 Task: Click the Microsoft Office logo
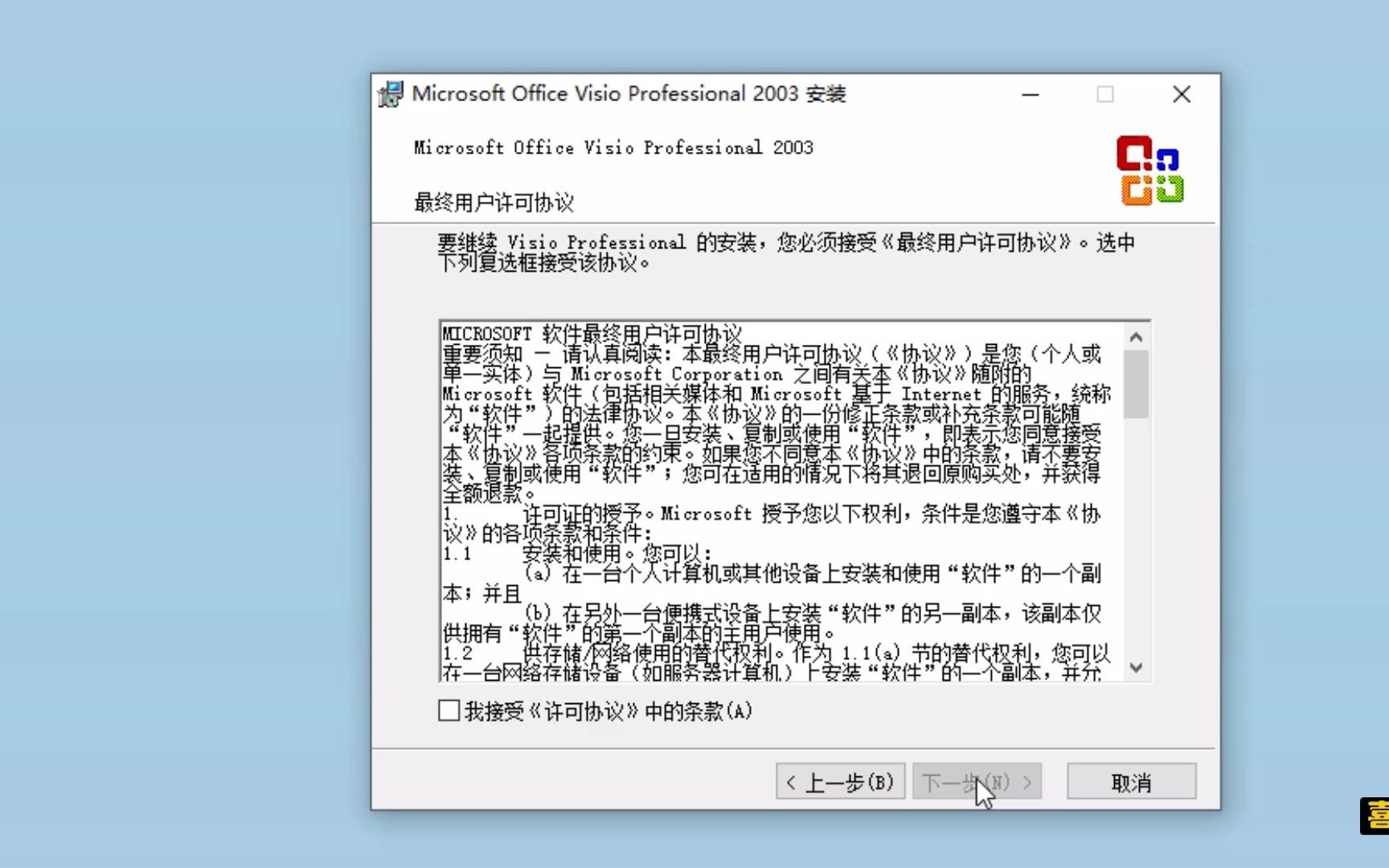coord(1150,170)
